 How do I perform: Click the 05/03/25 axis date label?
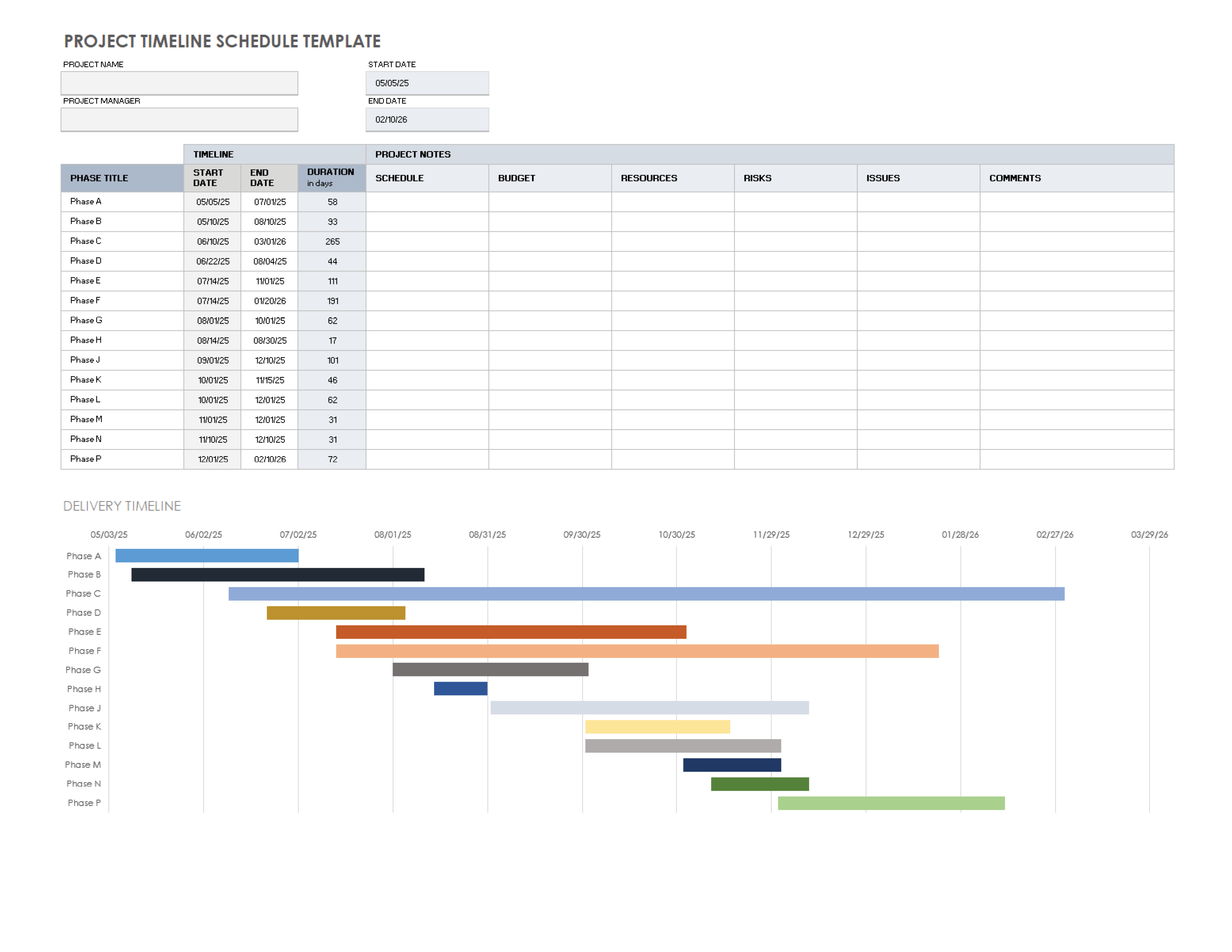109,535
